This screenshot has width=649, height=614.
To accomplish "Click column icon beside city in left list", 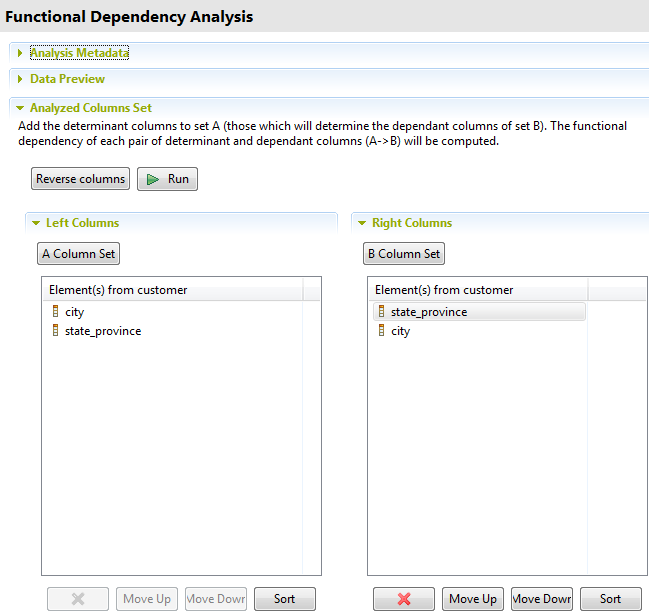I will (x=55, y=312).
